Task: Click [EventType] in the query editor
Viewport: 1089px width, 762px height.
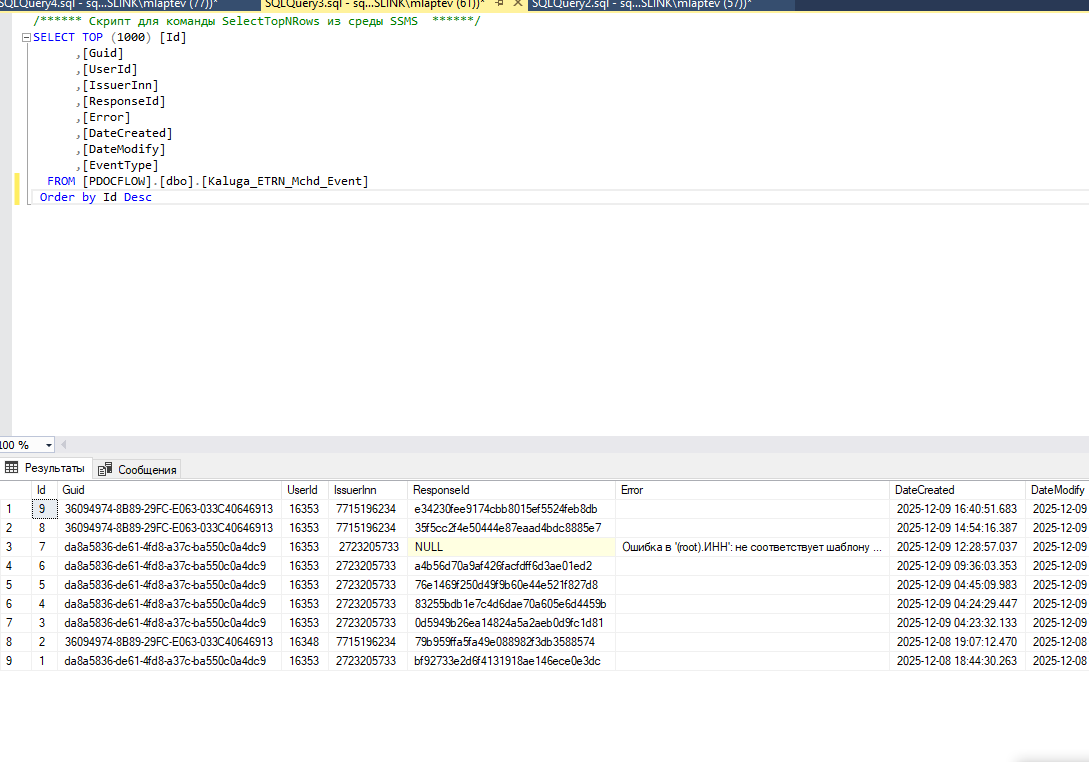Action: 120,165
